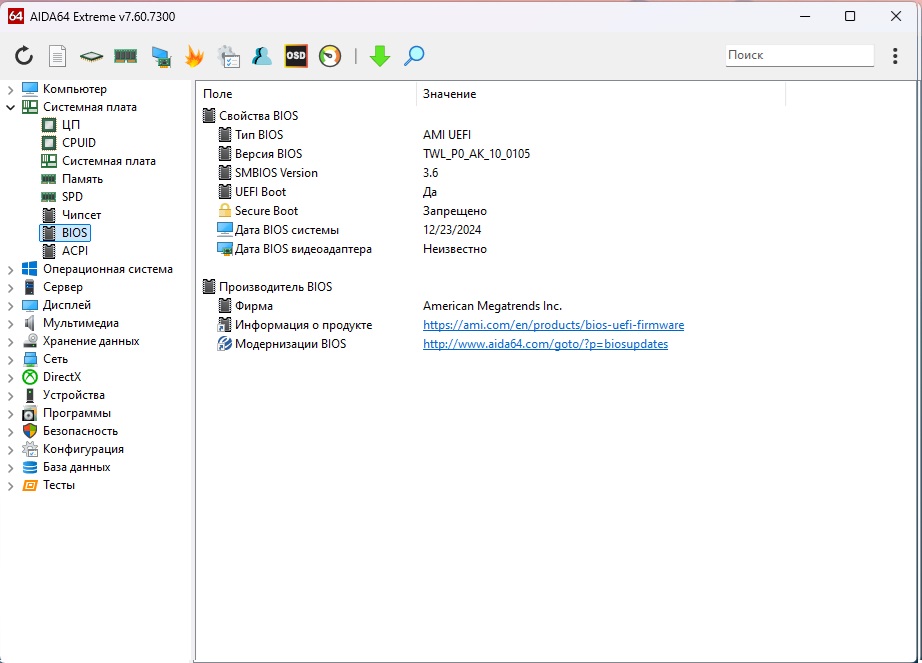Viewport: 922px width, 663px height.
Task: Select Память in the tree
Action: point(82,179)
